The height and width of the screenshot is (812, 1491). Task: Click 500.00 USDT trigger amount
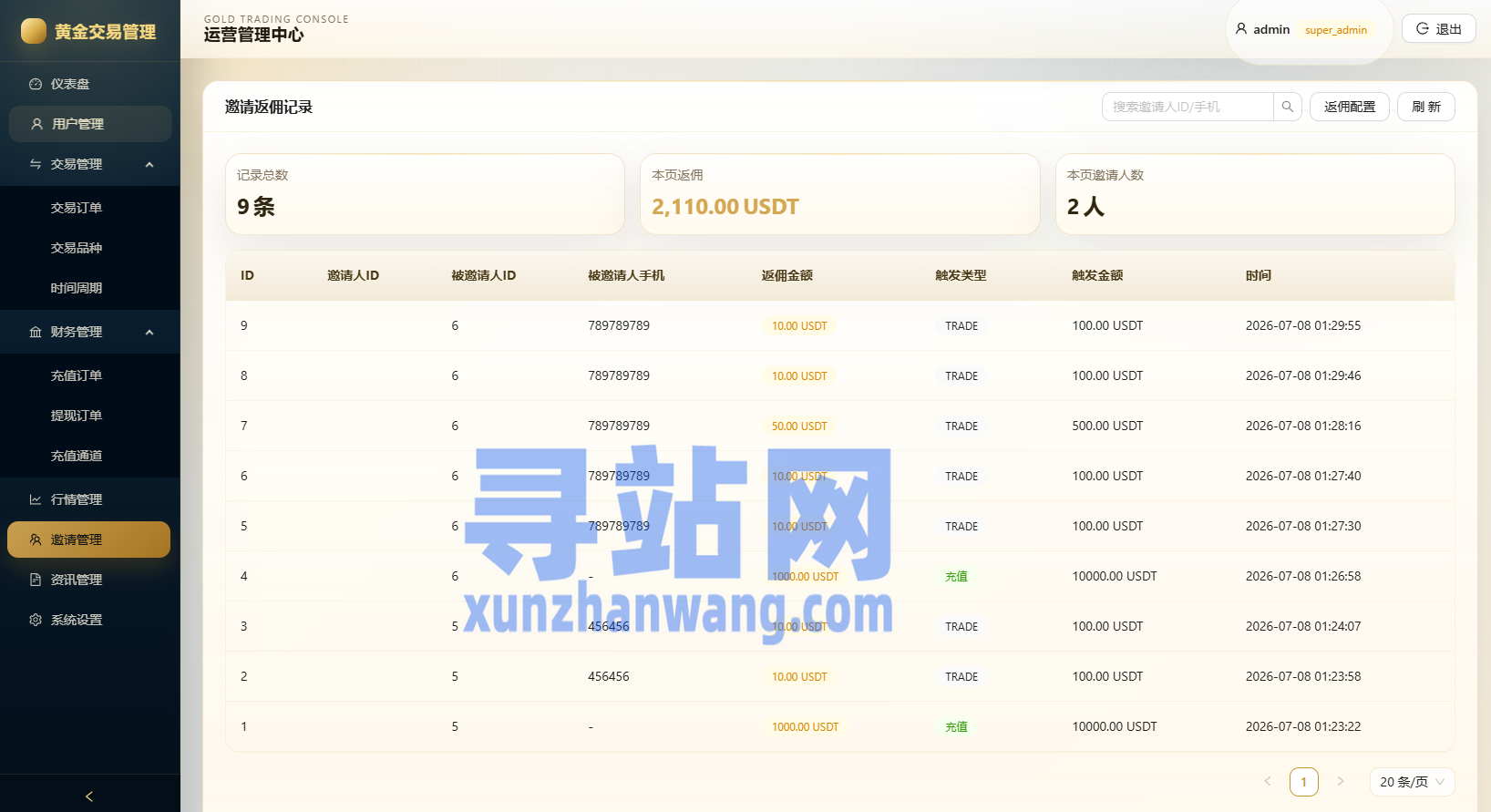(x=1107, y=426)
